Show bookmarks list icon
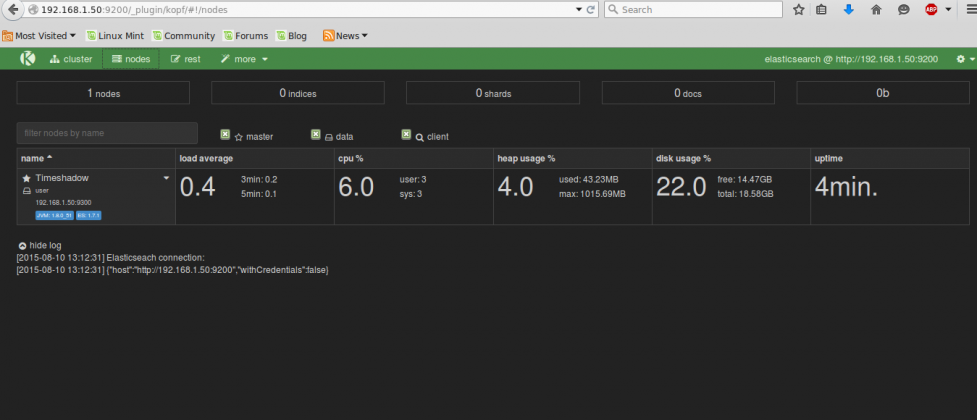The width and height of the screenshot is (977, 420). [821, 9]
